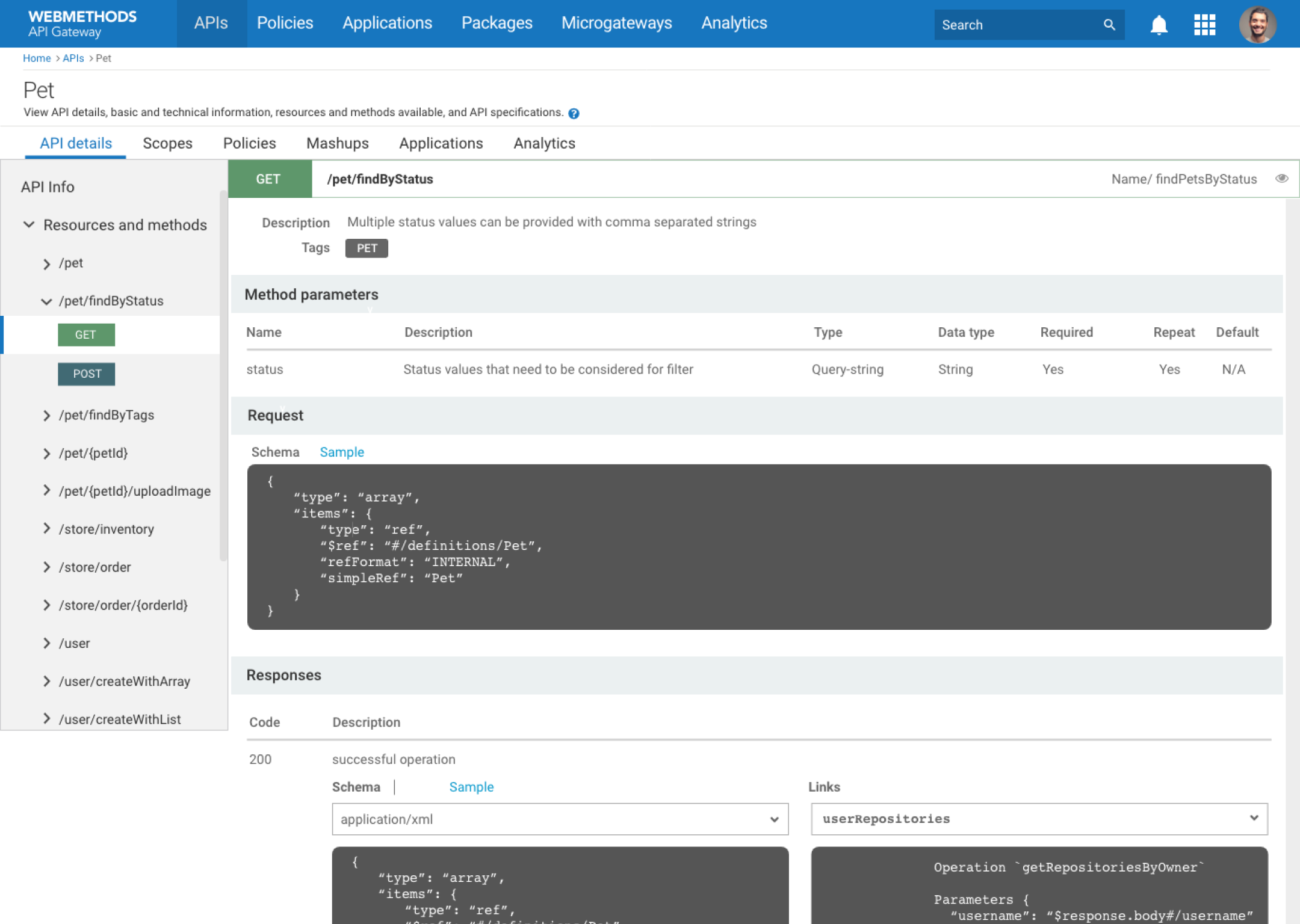Open API Info in sidebar
This screenshot has width=1300, height=924.
[48, 187]
